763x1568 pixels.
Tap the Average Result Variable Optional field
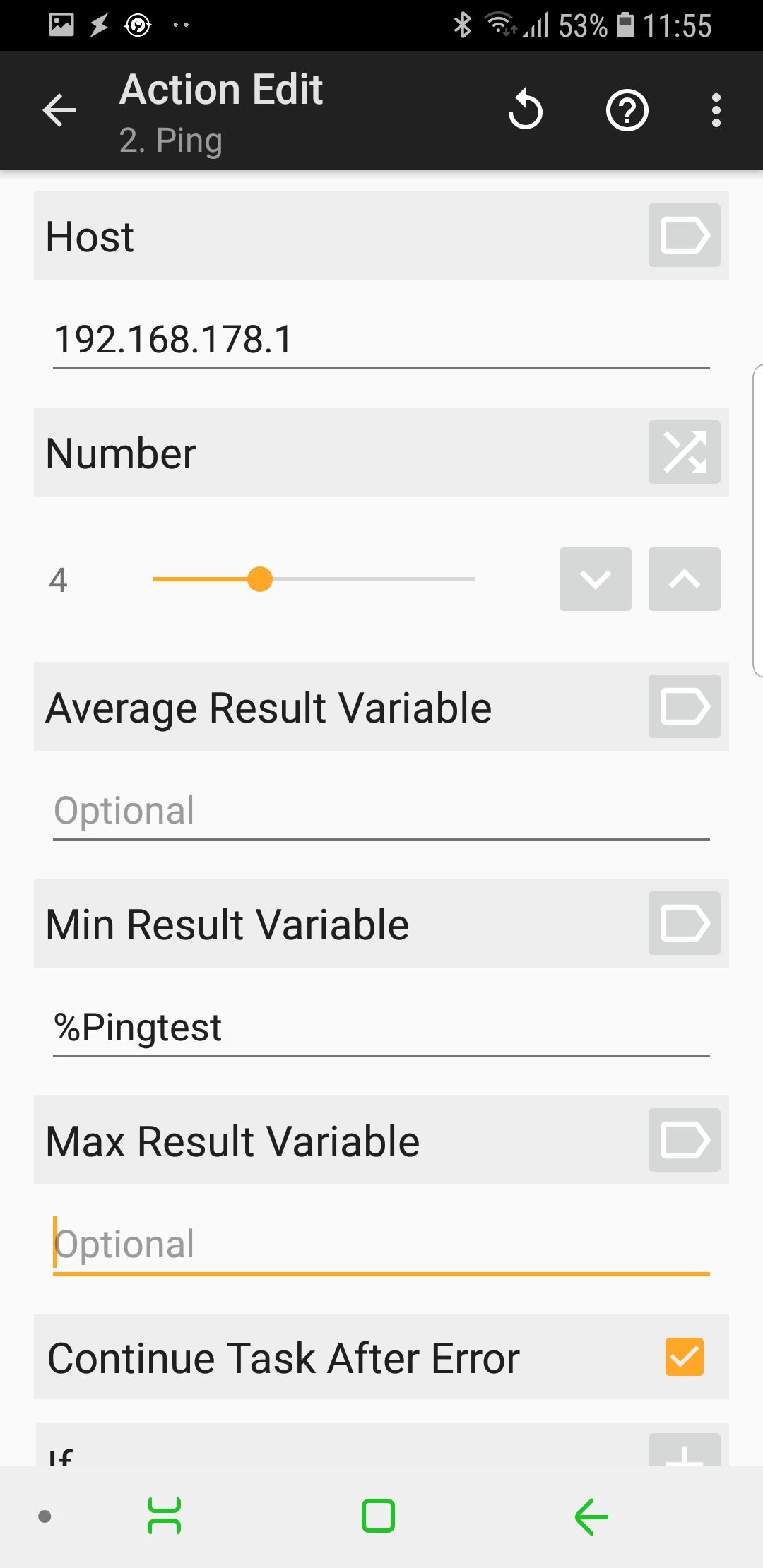[x=381, y=811]
